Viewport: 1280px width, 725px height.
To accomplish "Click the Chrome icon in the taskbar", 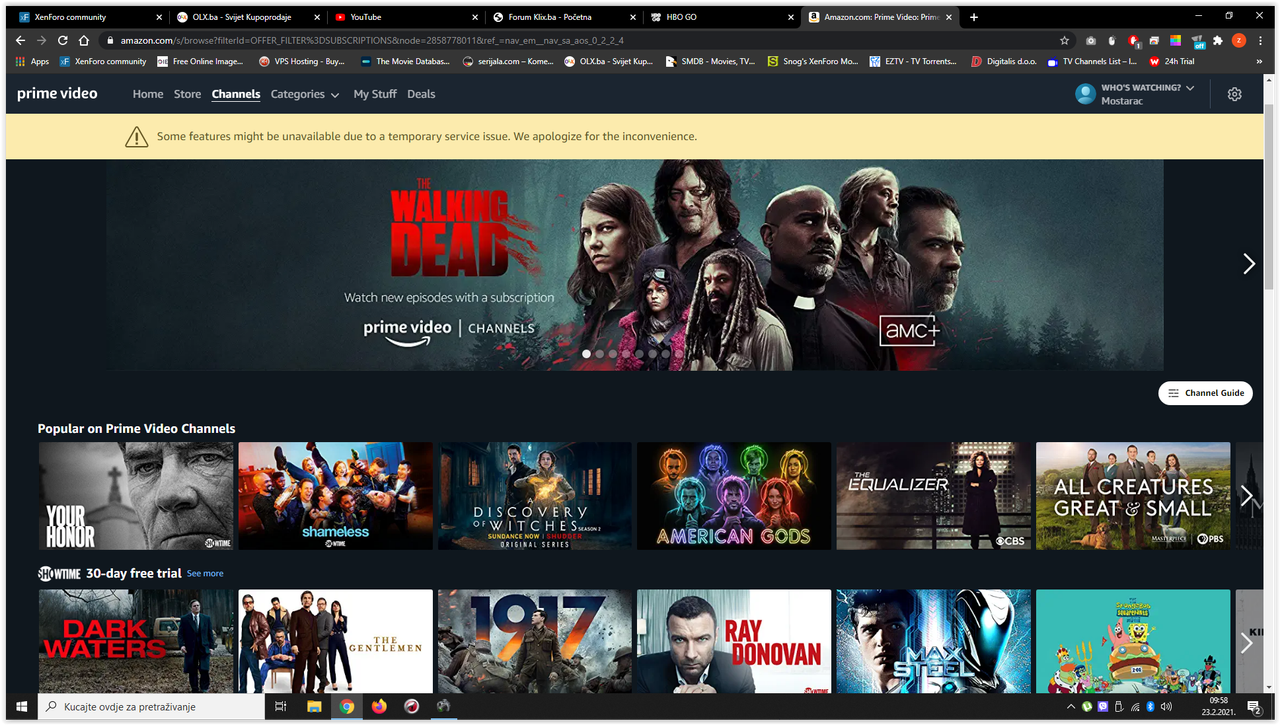I will click(346, 707).
